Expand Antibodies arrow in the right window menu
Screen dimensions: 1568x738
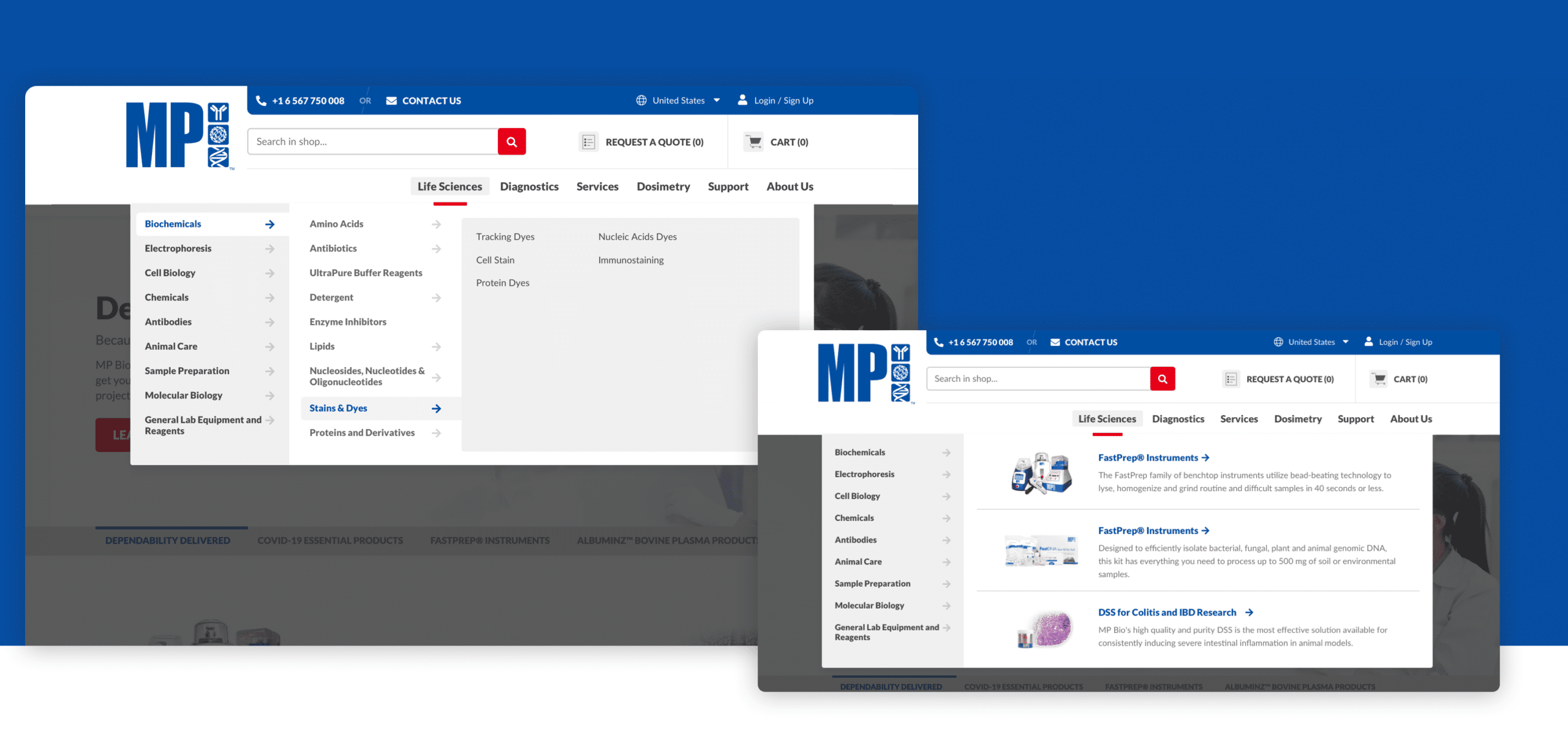946,540
